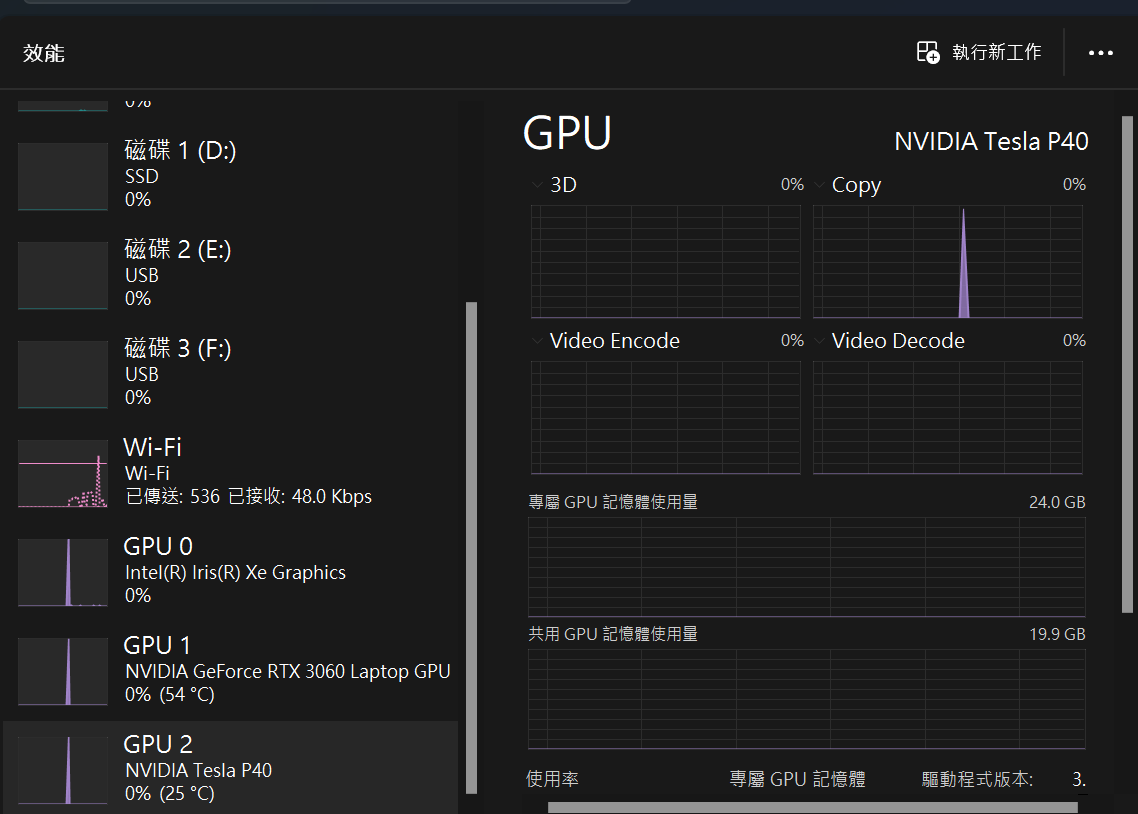Click the Run new task icon

928,52
